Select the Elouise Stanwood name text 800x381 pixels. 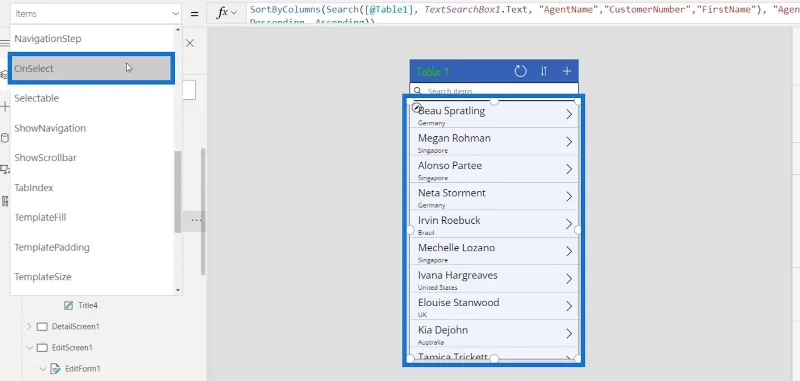459,302
